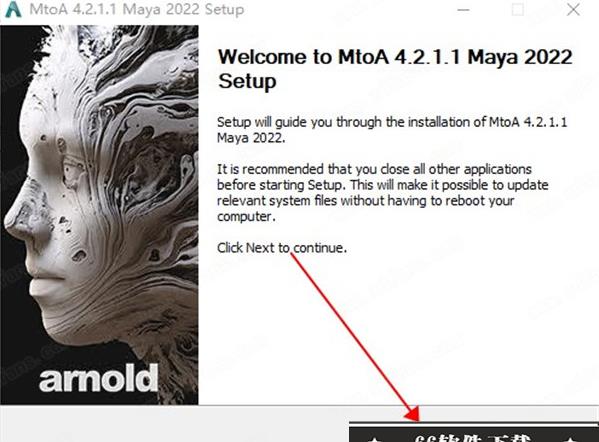
Task: Click the word 'Setup' in the big heading
Action: (247, 82)
